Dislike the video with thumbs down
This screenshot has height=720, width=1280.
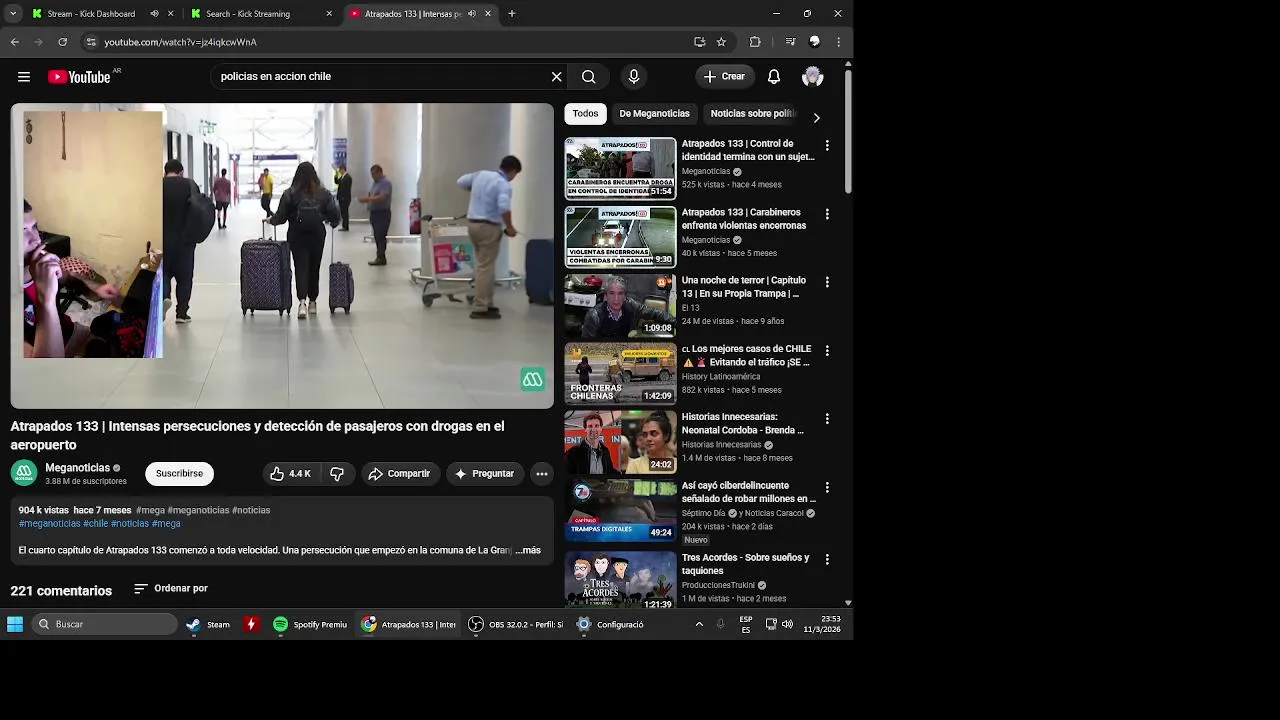pyautogui.click(x=337, y=474)
